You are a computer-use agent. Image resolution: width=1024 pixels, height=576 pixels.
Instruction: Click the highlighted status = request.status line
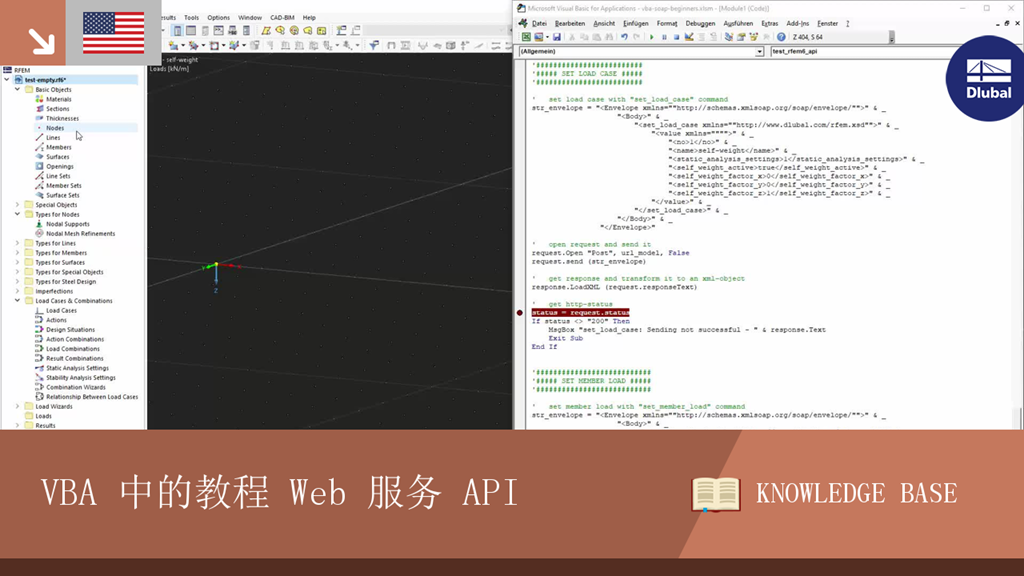[x=580, y=313]
